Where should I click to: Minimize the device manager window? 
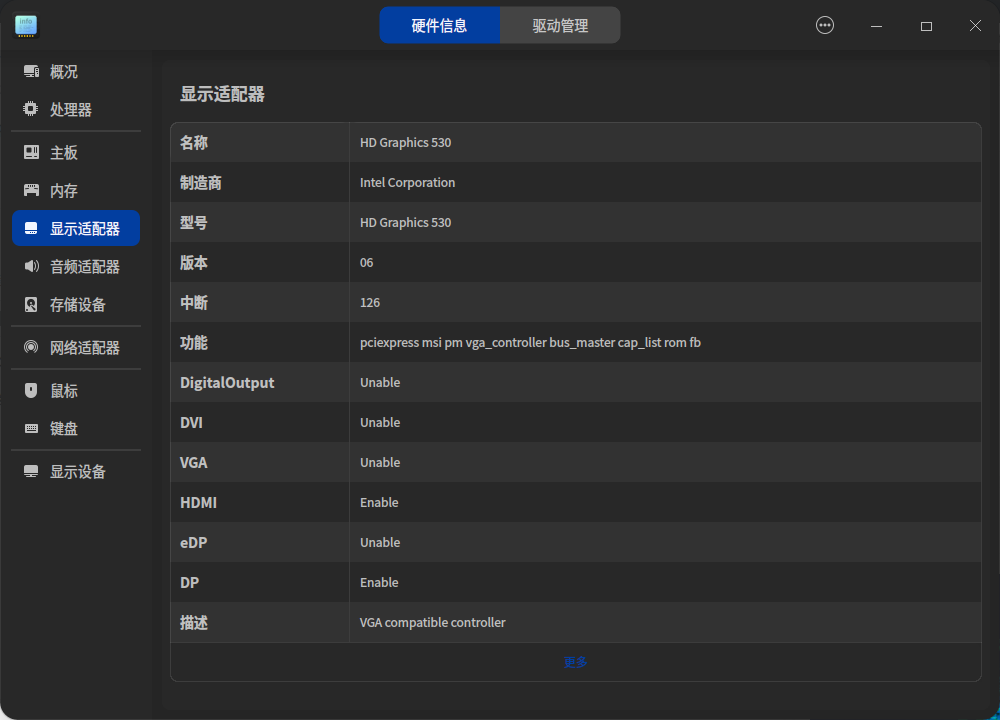(876, 26)
